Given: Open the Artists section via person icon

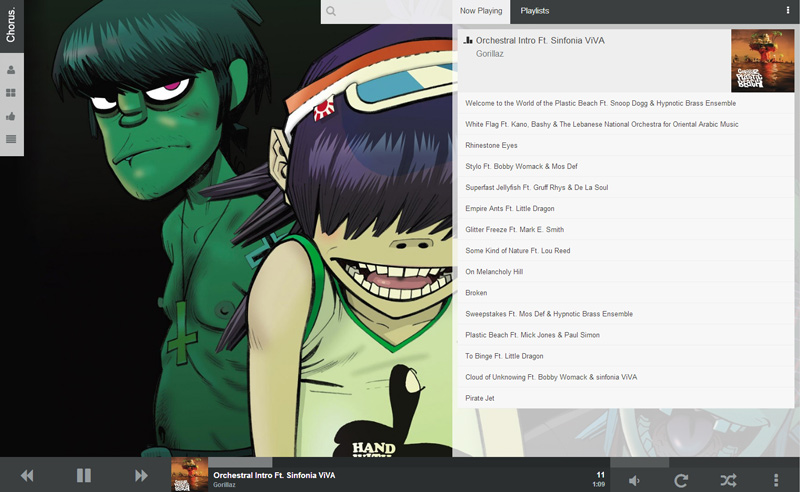Looking at the screenshot, I should [11, 70].
